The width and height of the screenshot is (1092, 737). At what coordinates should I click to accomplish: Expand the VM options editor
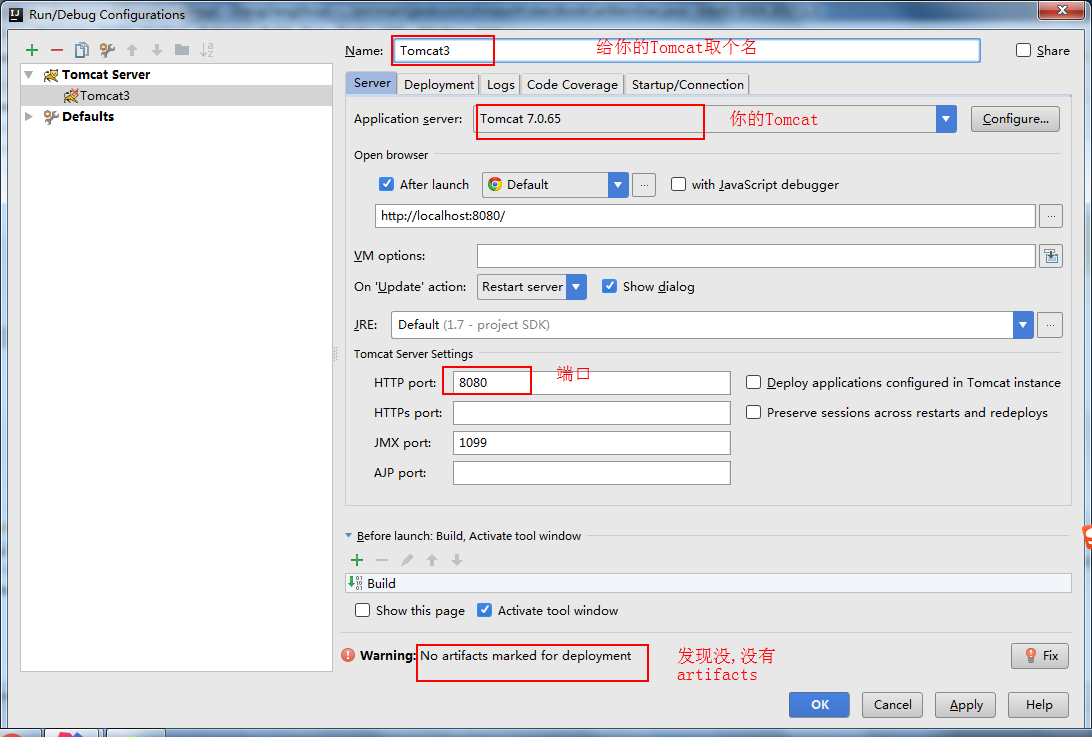(1051, 256)
